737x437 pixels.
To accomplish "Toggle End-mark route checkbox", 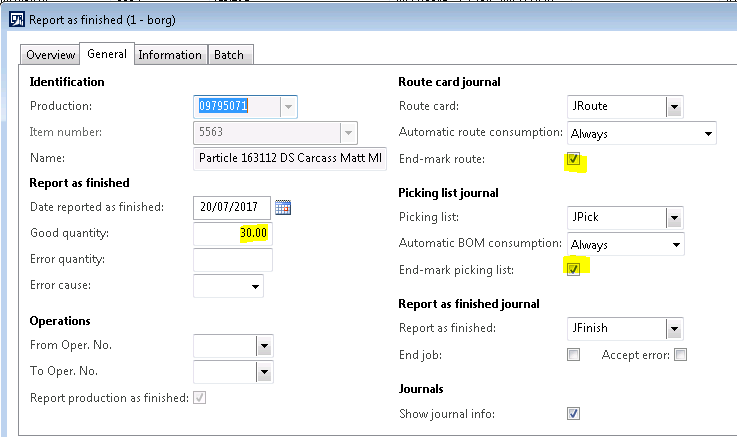I will [x=574, y=159].
